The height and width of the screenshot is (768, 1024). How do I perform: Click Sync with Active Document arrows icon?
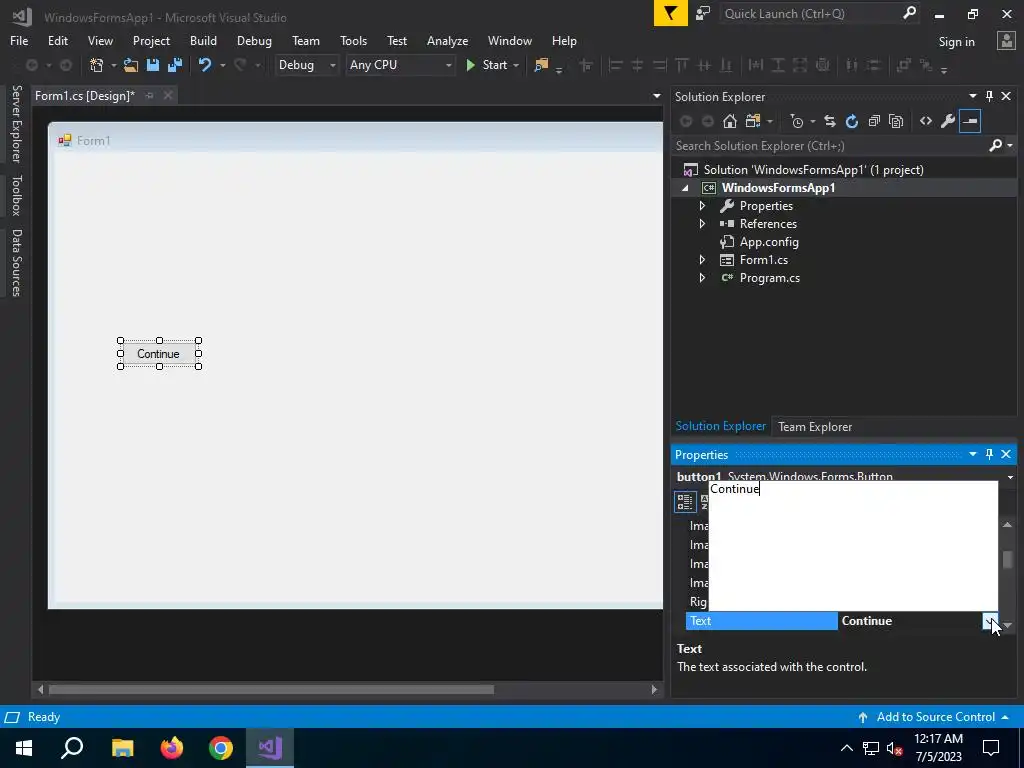(x=829, y=121)
